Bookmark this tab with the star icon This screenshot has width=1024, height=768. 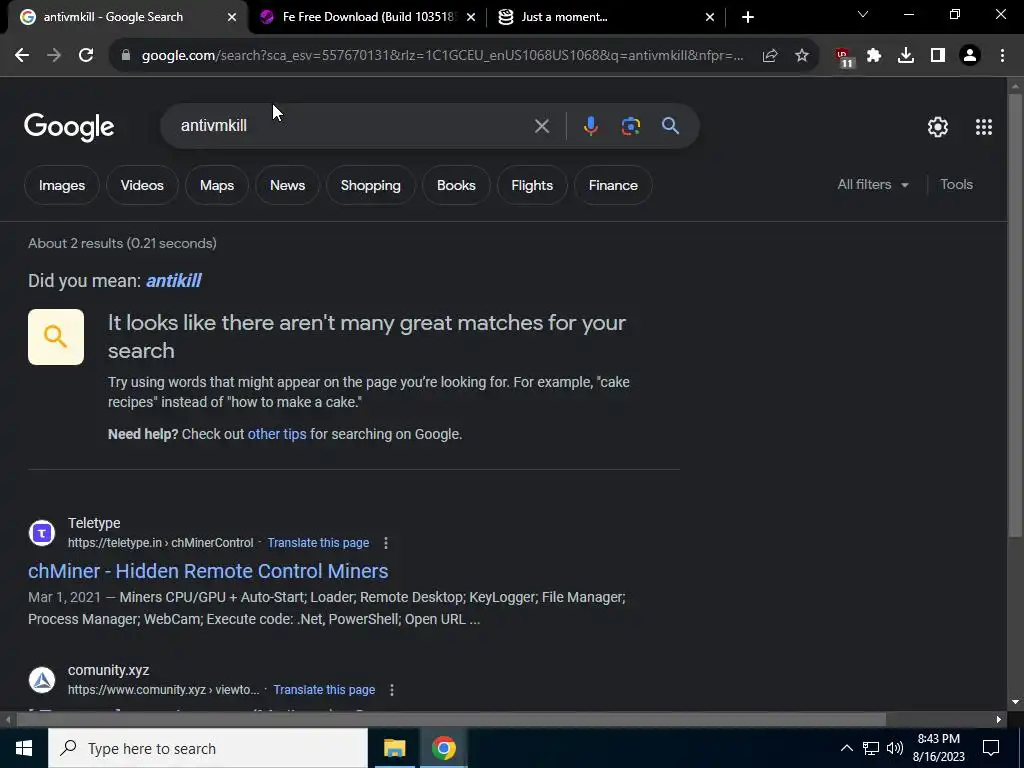click(802, 56)
